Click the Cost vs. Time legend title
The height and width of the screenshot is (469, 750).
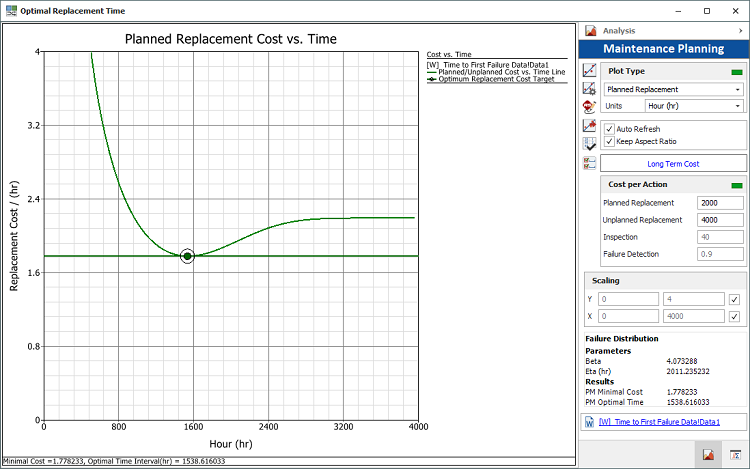coord(449,54)
